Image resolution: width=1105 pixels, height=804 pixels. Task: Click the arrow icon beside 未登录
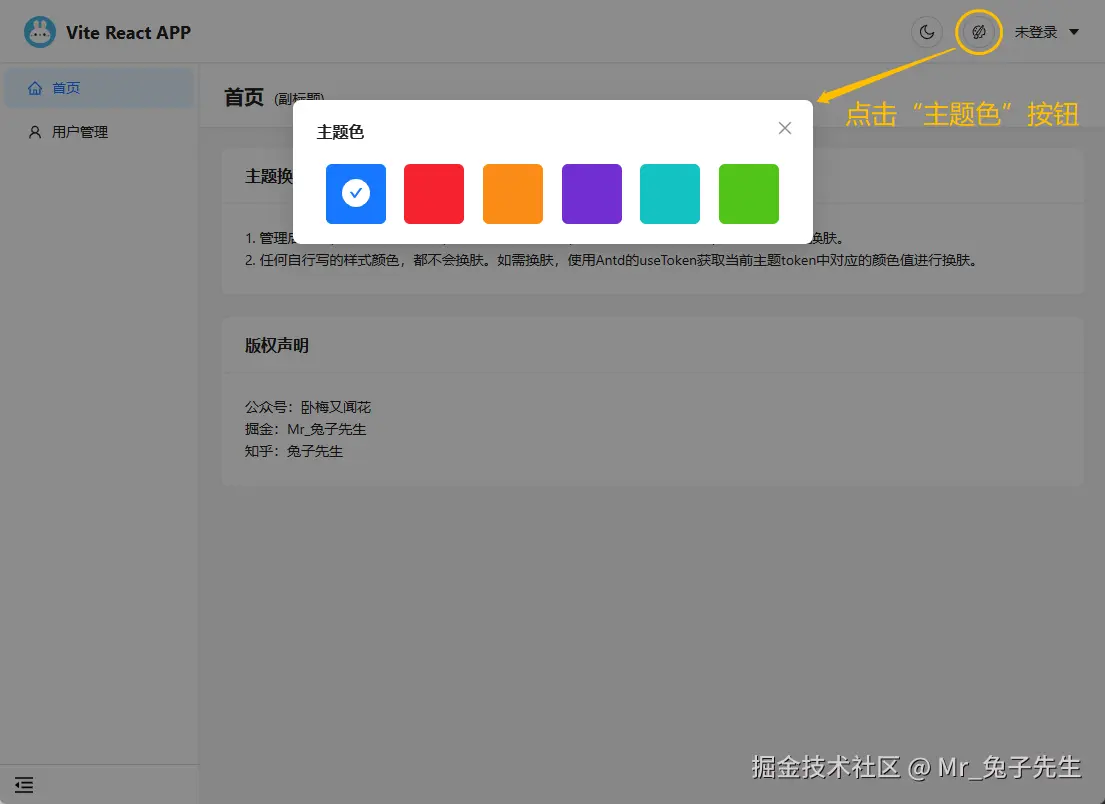(1074, 31)
